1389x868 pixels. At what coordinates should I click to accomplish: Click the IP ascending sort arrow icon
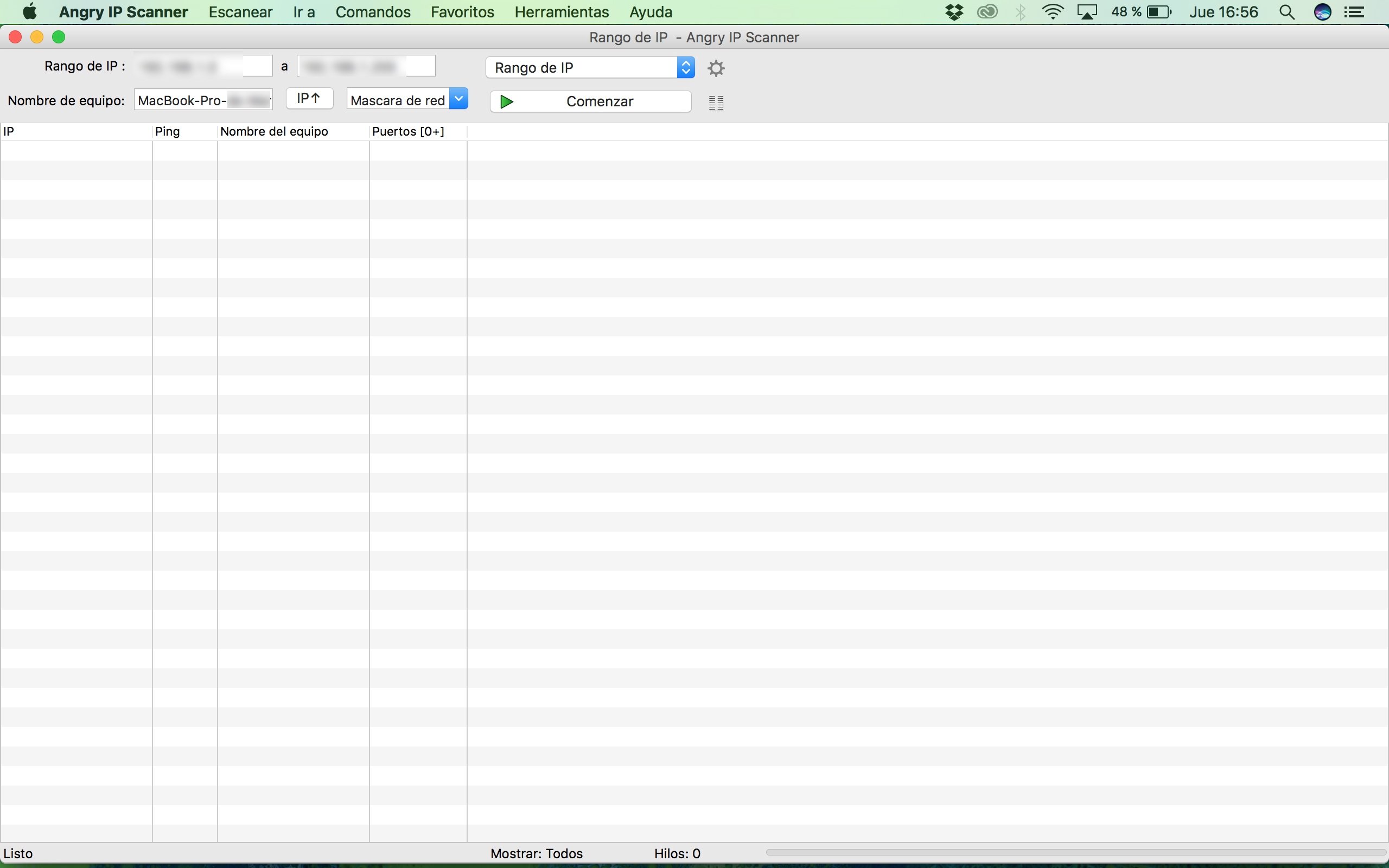[308, 99]
